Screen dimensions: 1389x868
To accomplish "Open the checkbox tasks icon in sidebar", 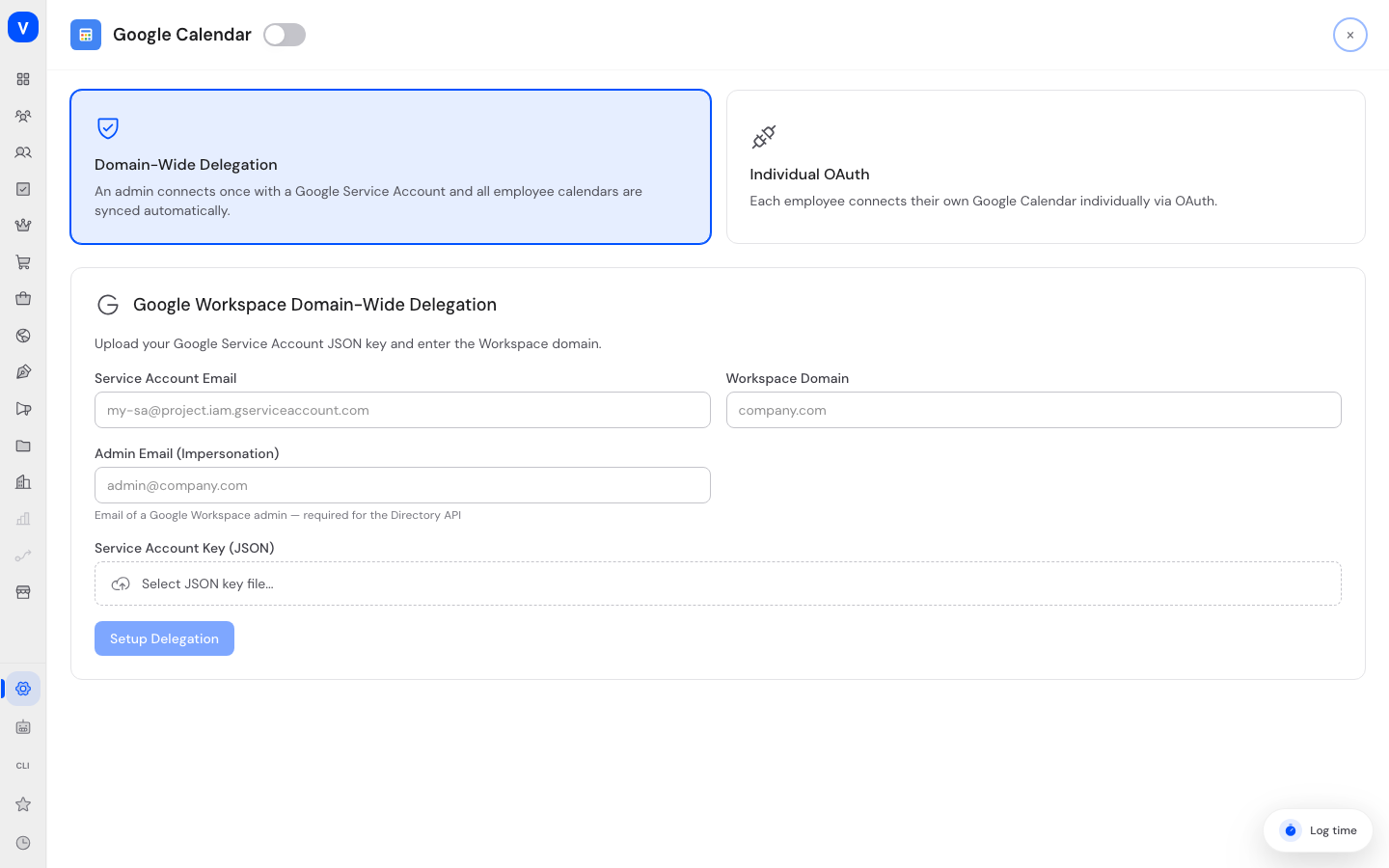I will 23,189.
